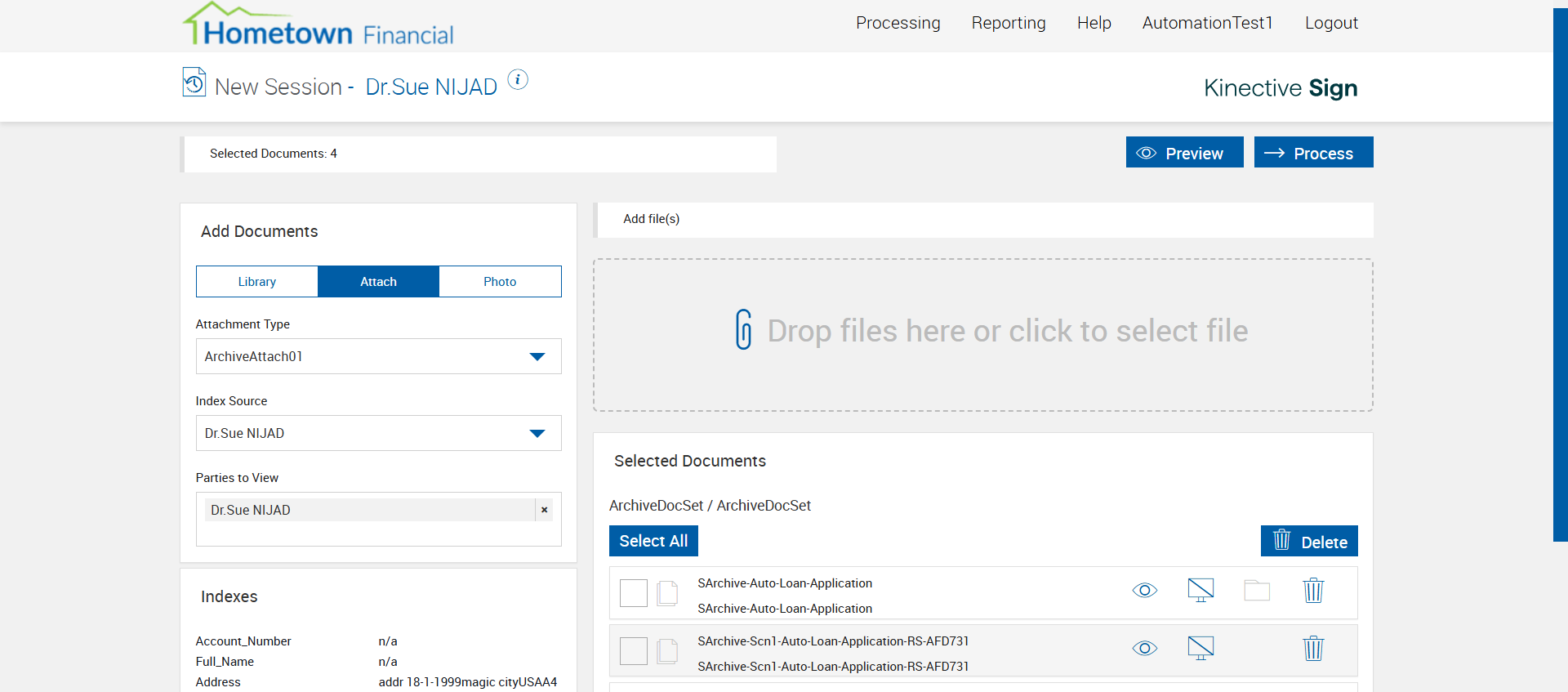Click the paperclip attach icon
This screenshot has height=692, width=1568.
tap(743, 329)
